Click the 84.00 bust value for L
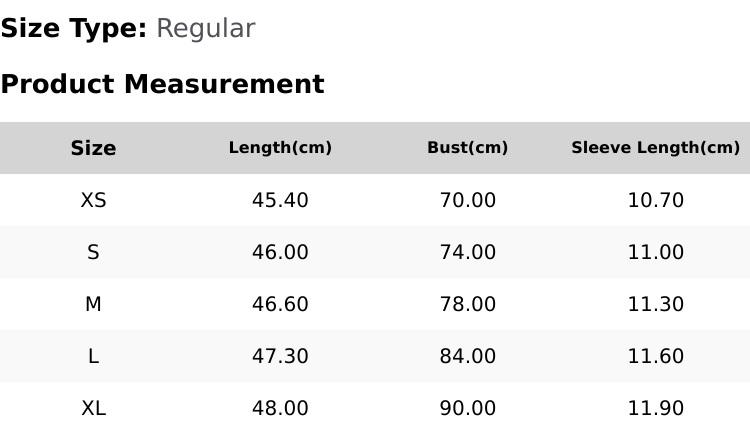 pyautogui.click(x=468, y=356)
